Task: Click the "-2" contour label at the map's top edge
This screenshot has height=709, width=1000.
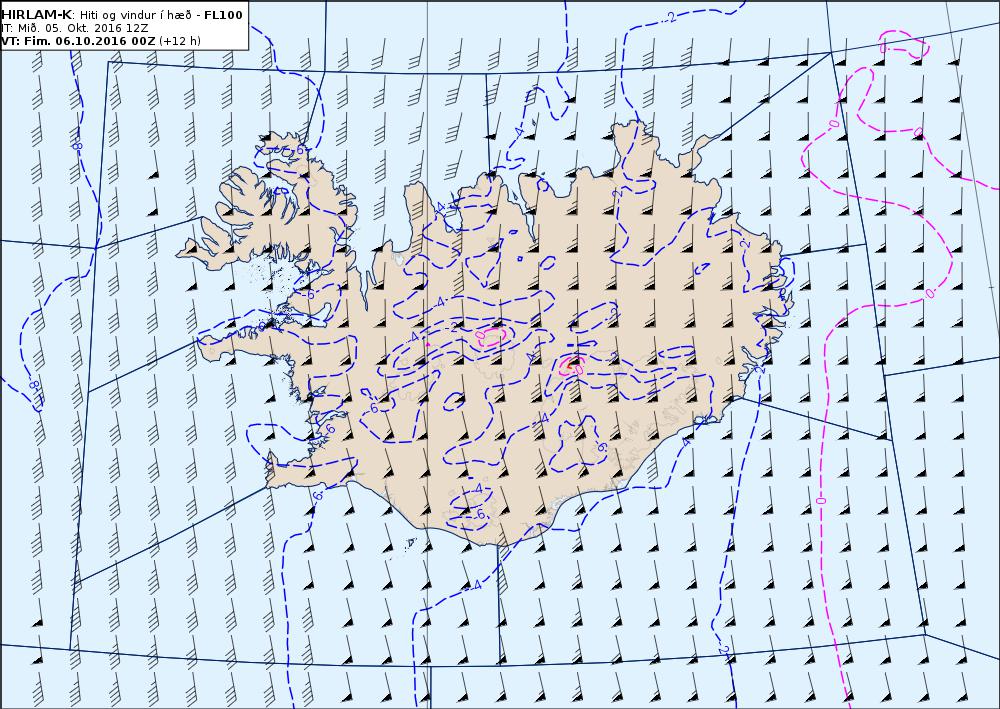Action: tap(670, 17)
